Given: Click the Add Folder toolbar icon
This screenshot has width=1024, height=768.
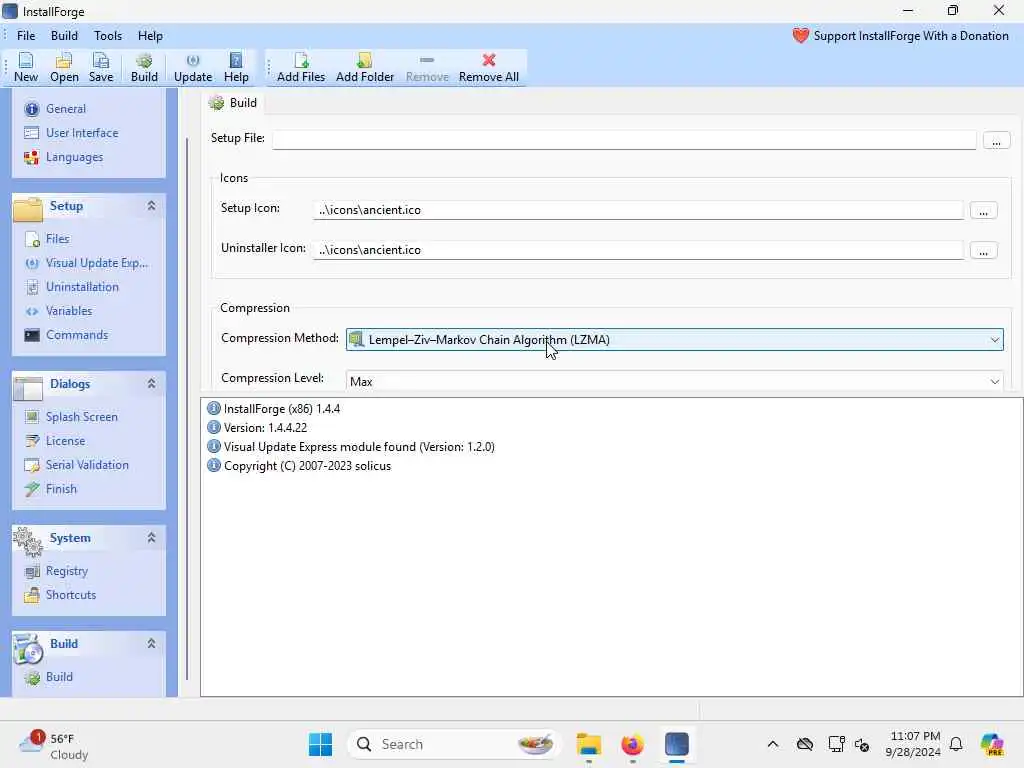Looking at the screenshot, I should (x=364, y=67).
